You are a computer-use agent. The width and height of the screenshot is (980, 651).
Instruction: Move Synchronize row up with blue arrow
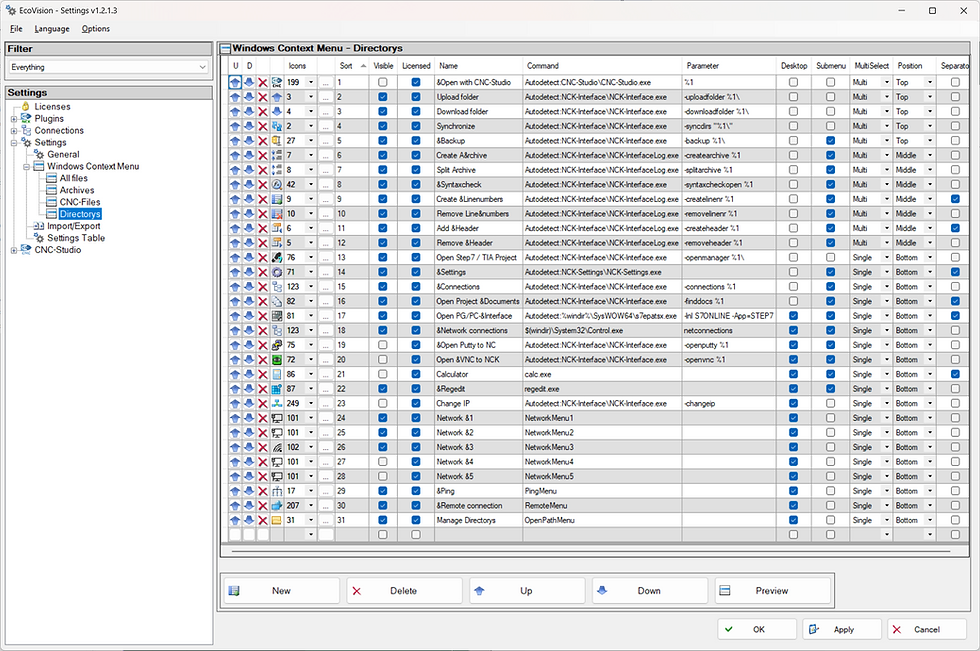point(235,126)
